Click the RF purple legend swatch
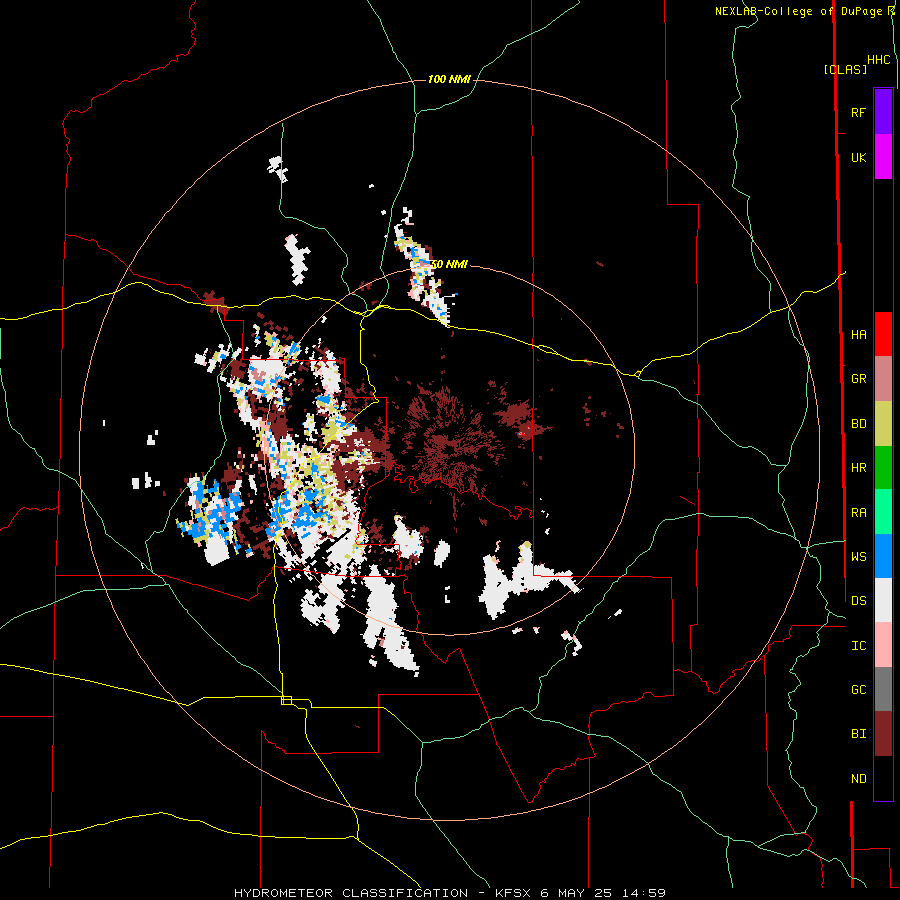Screen dimensions: 900x900 tap(883, 112)
